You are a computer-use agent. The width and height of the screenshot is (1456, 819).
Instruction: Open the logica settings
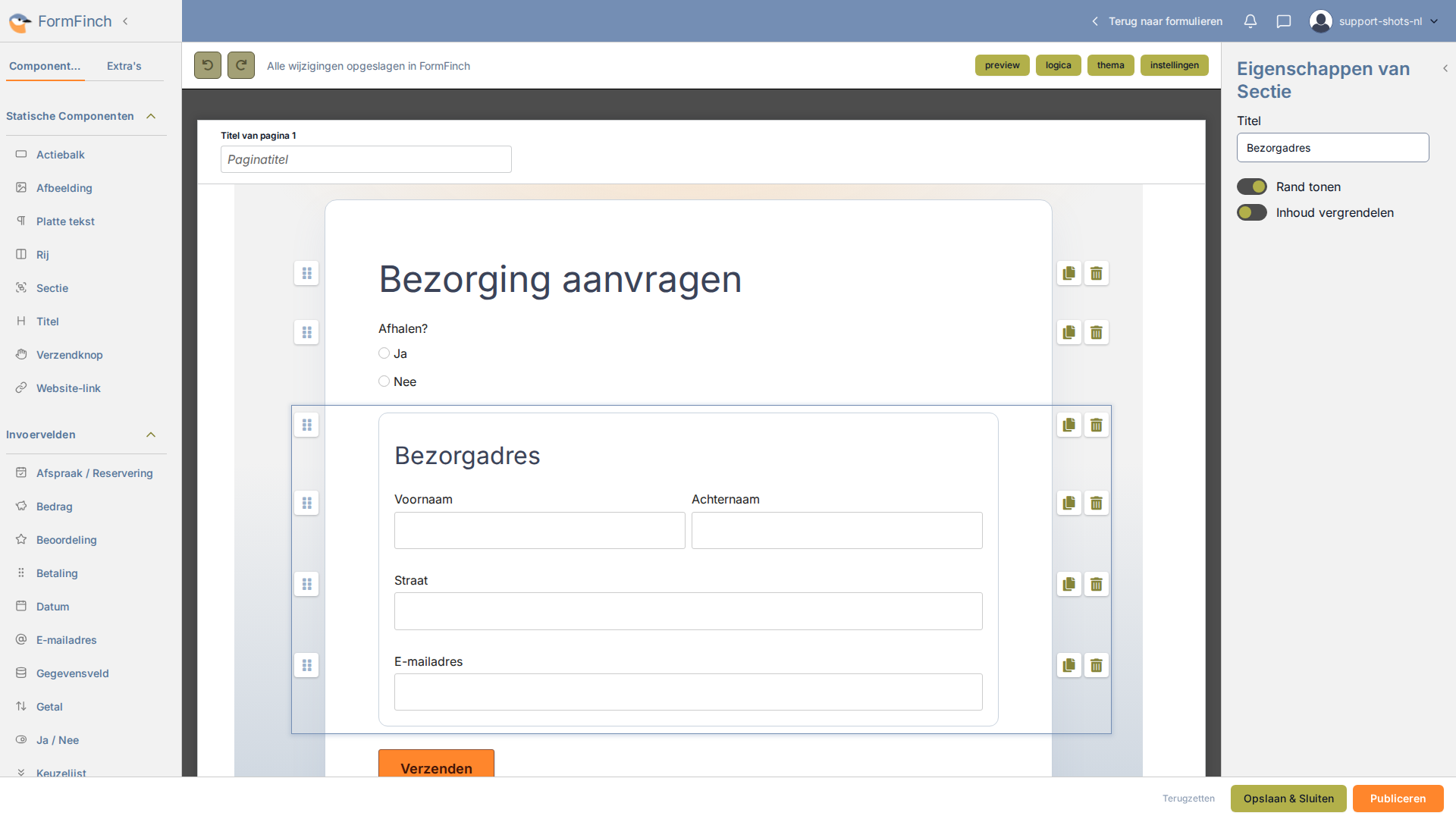tap(1059, 65)
